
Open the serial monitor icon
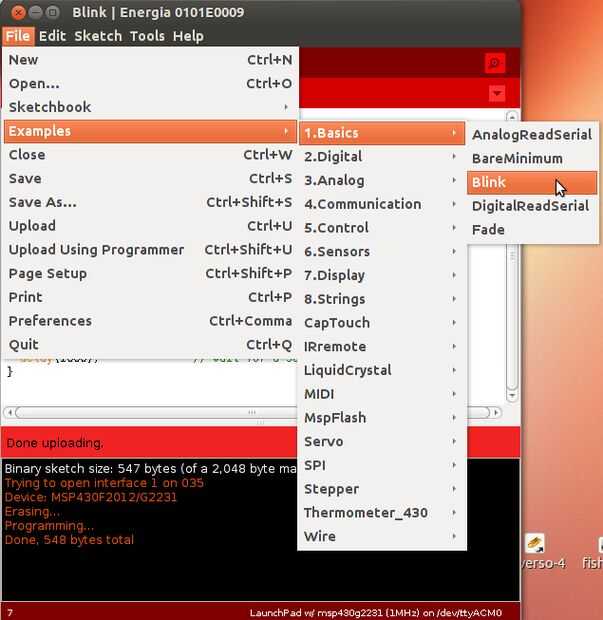[495, 63]
